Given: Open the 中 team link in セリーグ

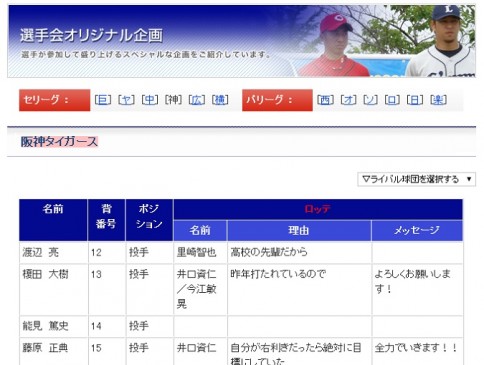Looking at the screenshot, I should click(x=150, y=100).
